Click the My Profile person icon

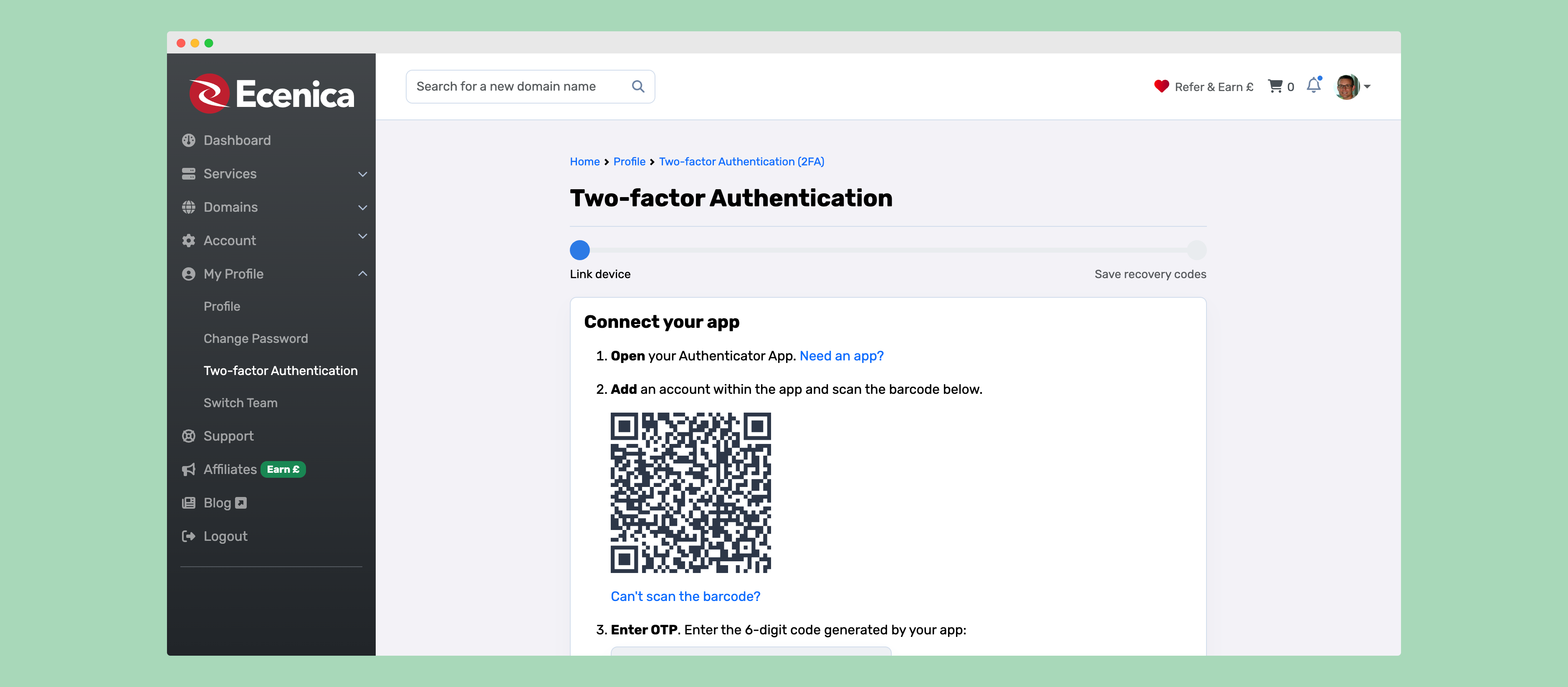tap(189, 274)
